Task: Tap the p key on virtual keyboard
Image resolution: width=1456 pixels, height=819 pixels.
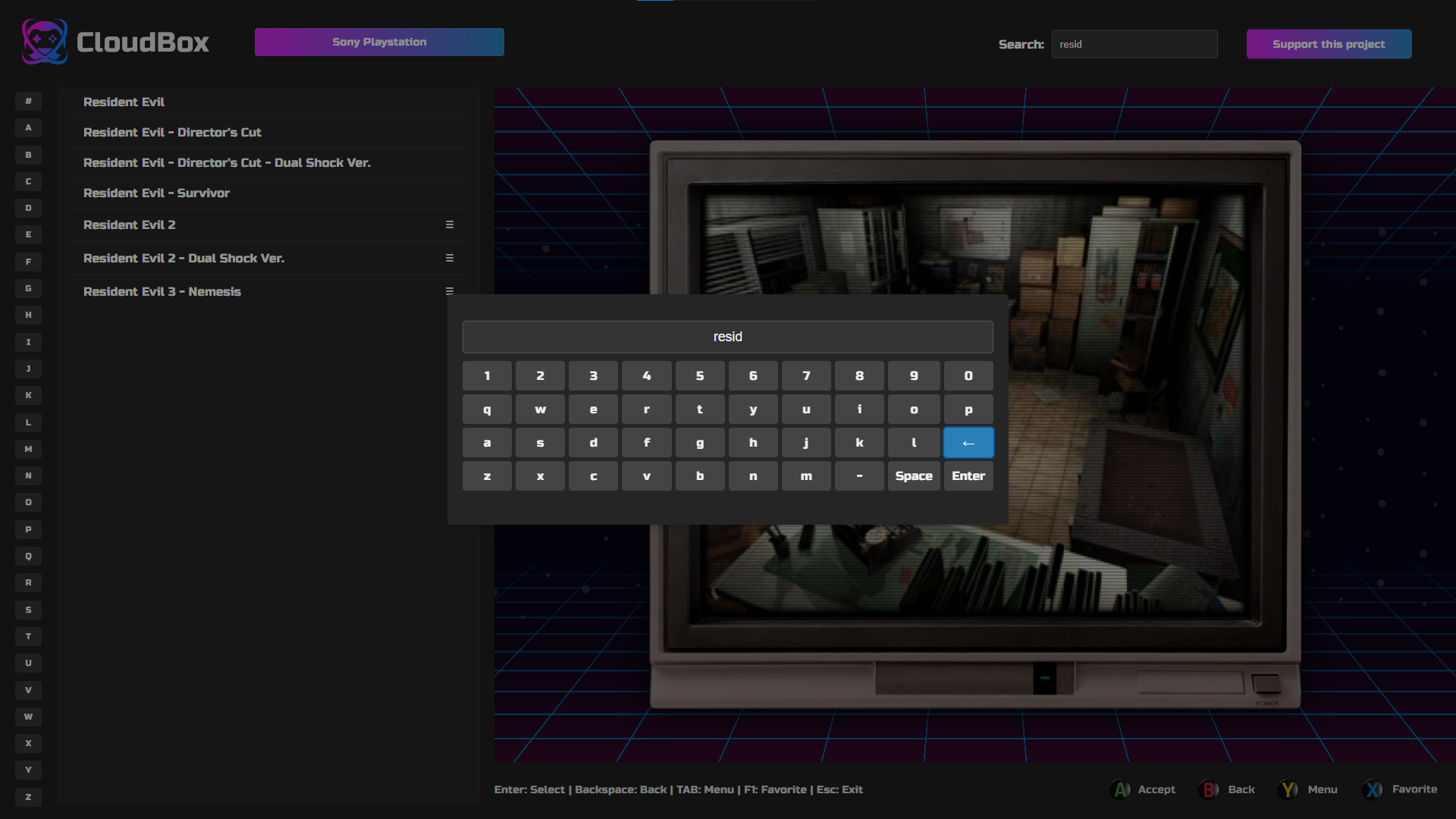Action: [x=968, y=409]
